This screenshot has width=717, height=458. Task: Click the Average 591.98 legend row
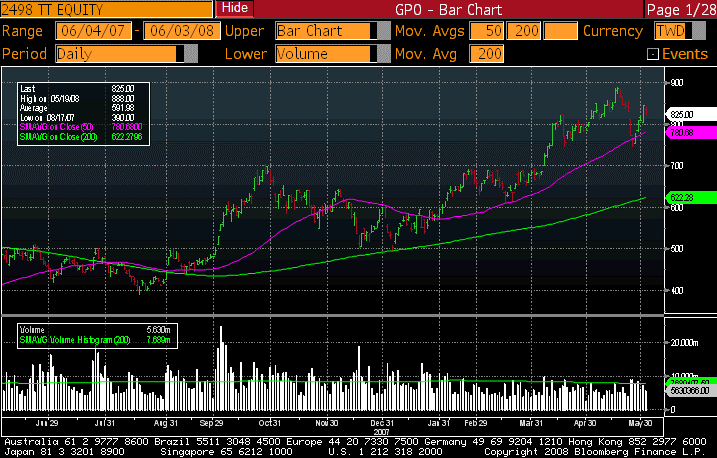77,108
